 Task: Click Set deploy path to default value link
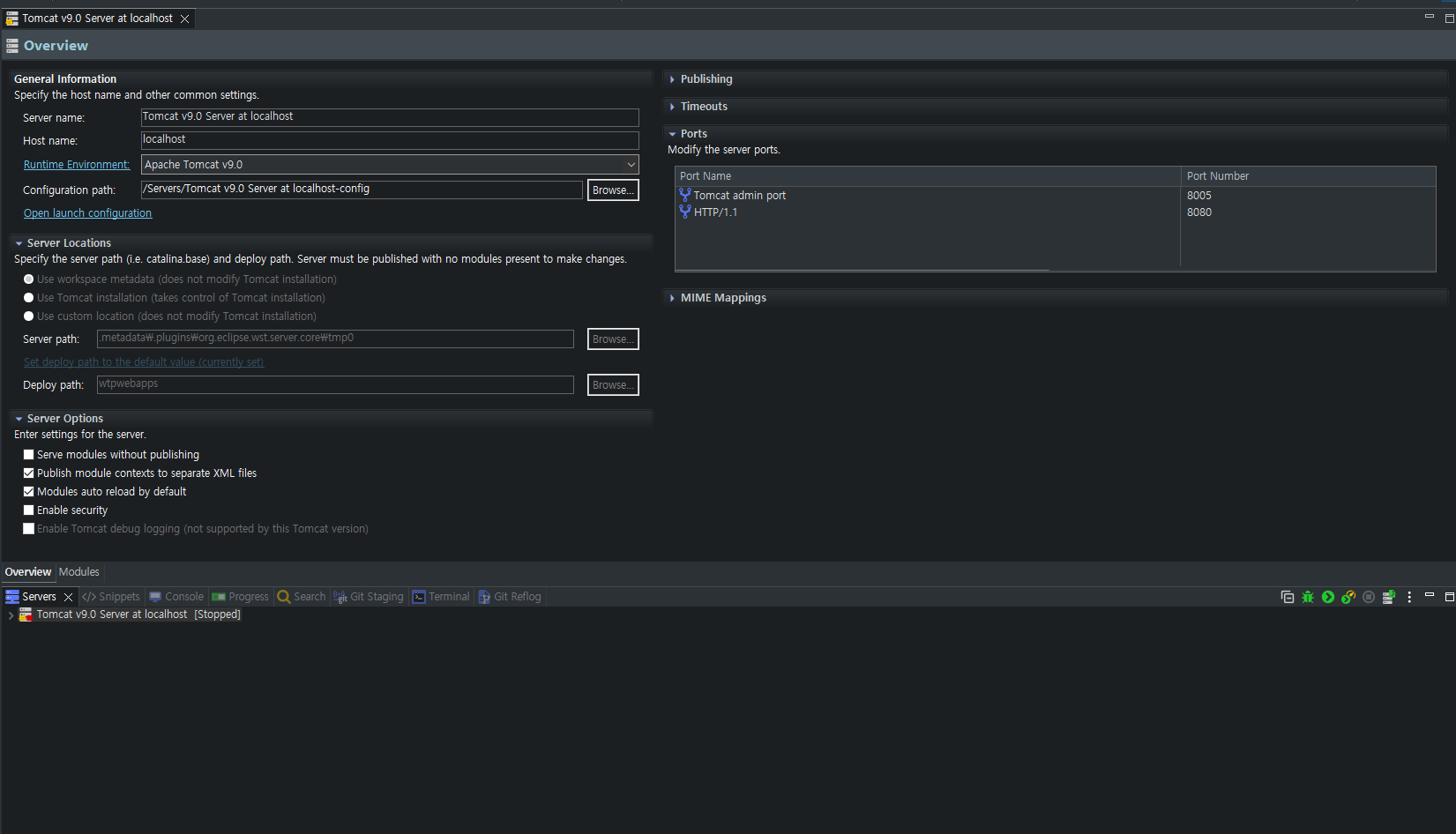coord(144,362)
